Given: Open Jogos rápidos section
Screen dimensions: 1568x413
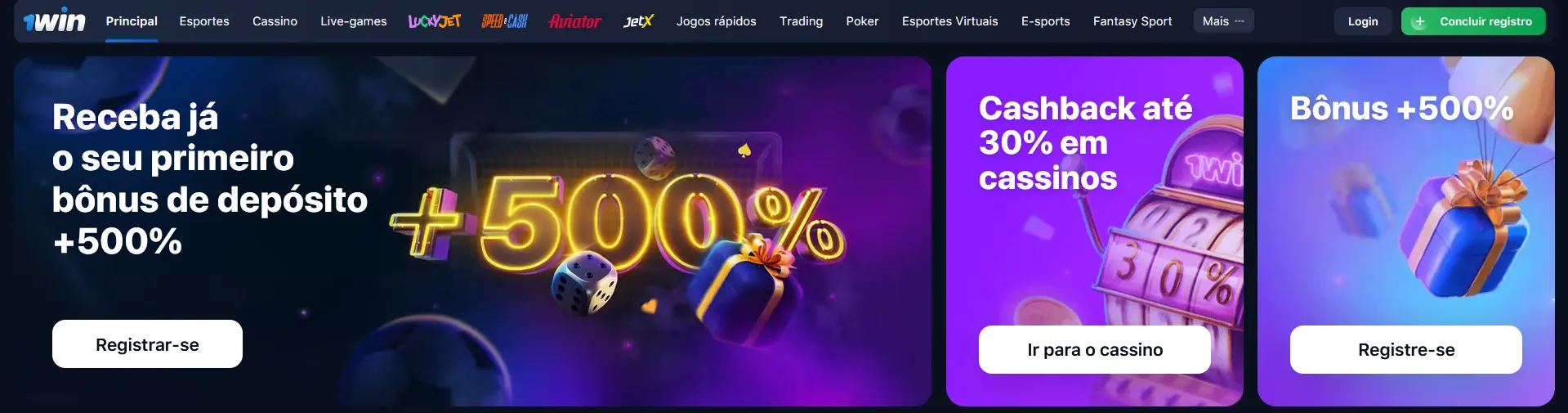Looking at the screenshot, I should pyautogui.click(x=716, y=21).
